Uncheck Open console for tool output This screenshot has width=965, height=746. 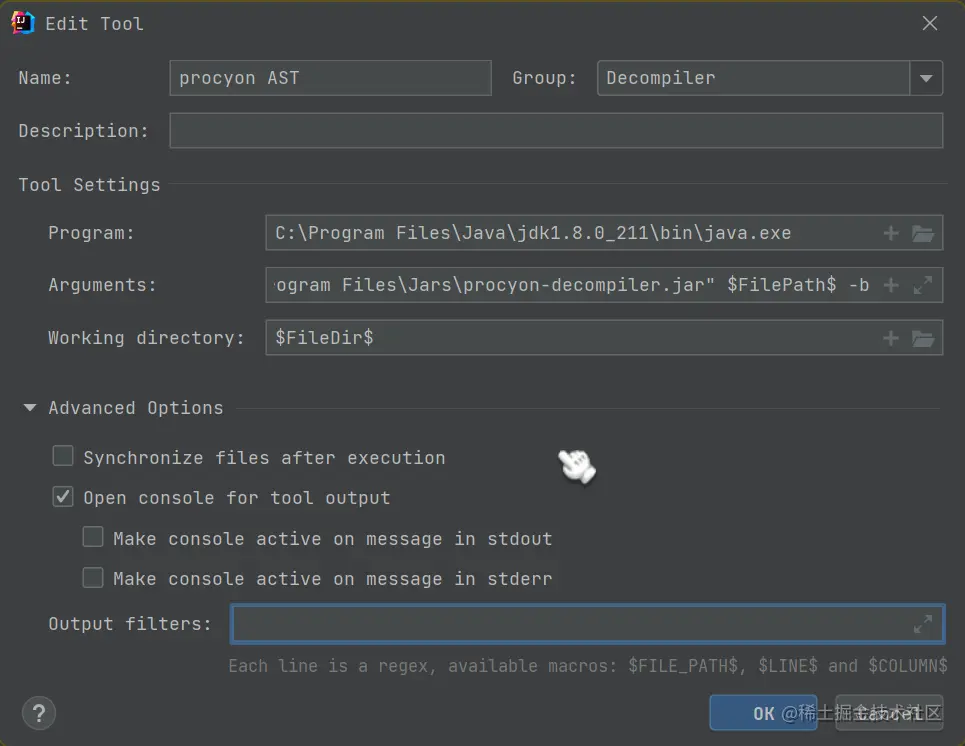(62, 496)
